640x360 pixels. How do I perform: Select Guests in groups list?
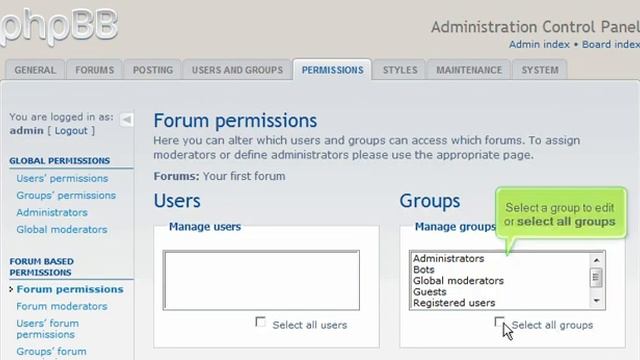(x=500, y=292)
